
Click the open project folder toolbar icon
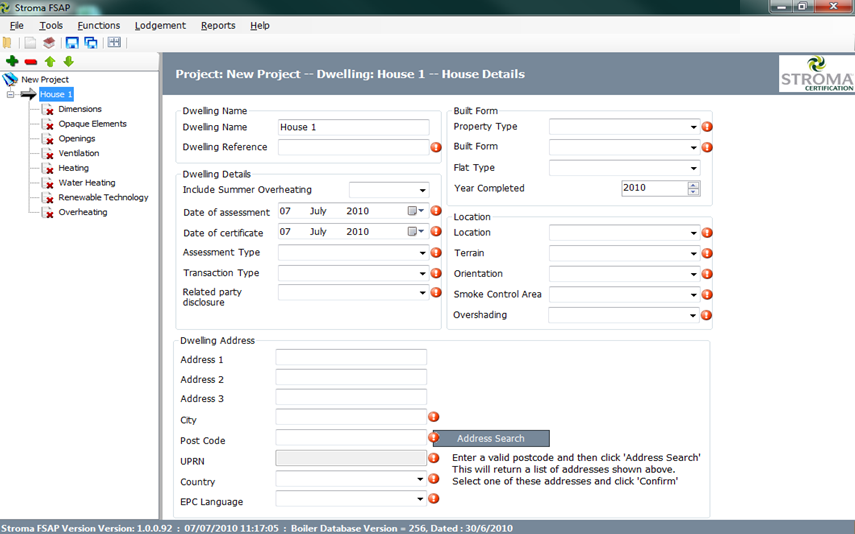point(7,43)
